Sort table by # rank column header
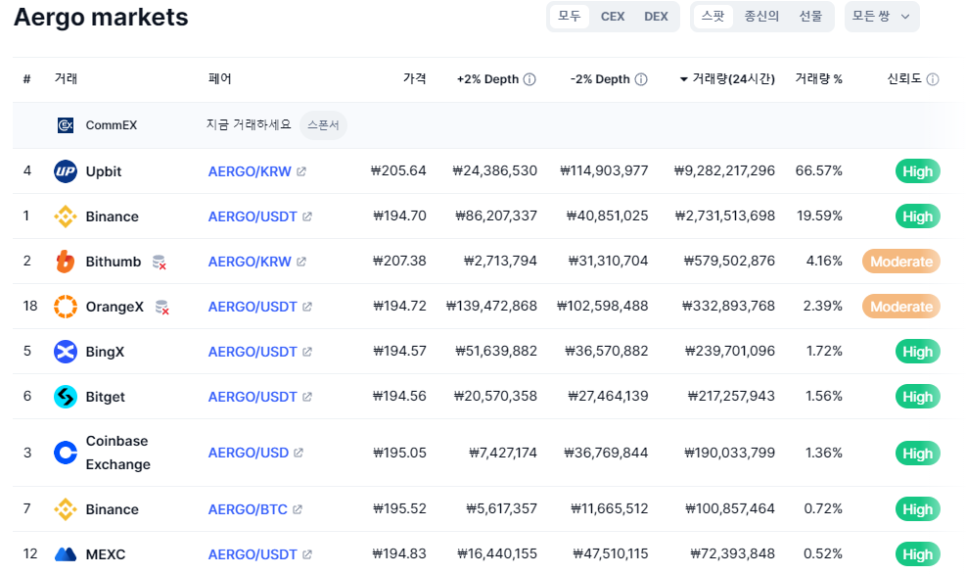 coord(27,79)
